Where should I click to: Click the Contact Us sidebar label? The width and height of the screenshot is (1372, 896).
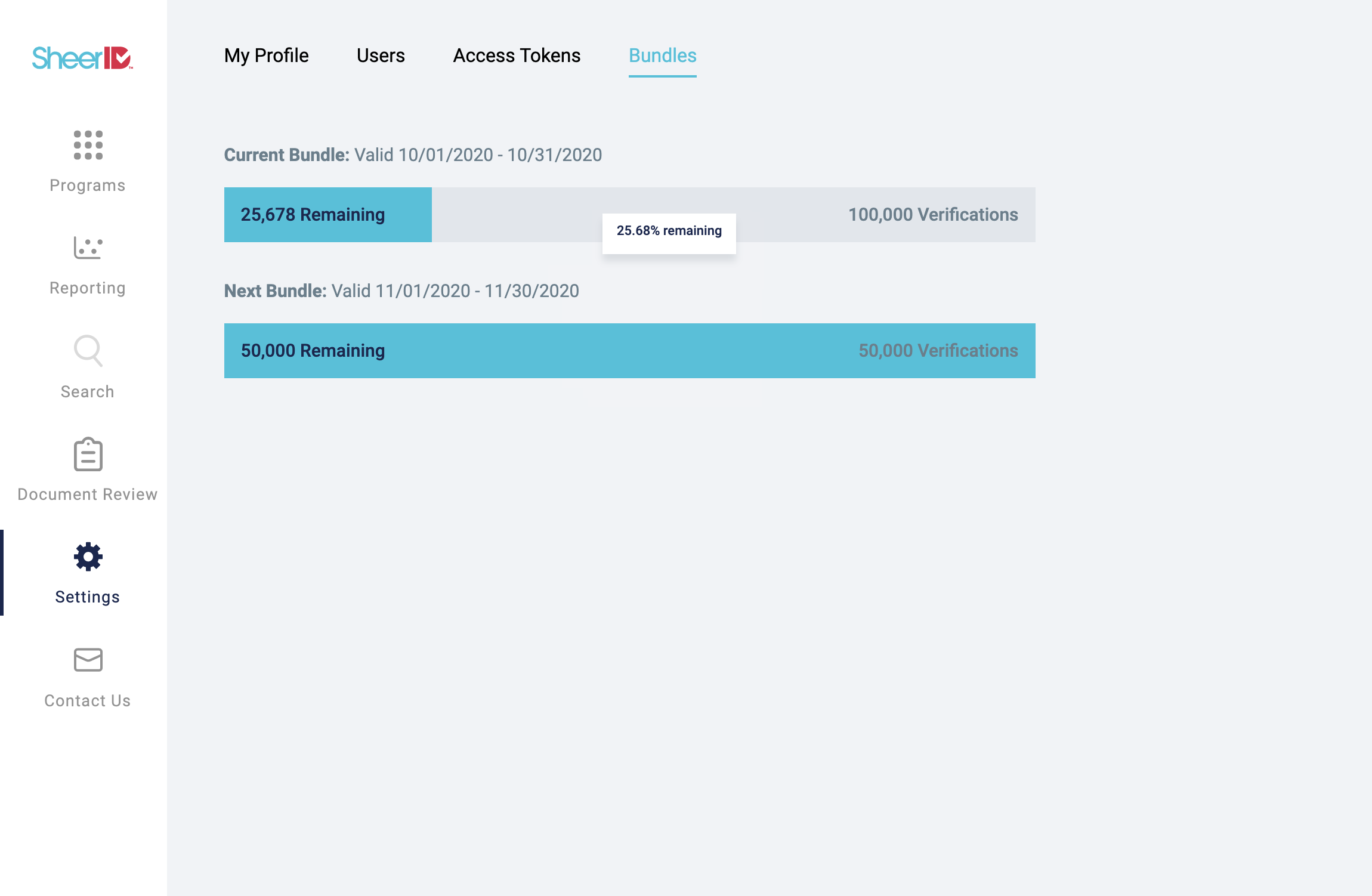[88, 701]
